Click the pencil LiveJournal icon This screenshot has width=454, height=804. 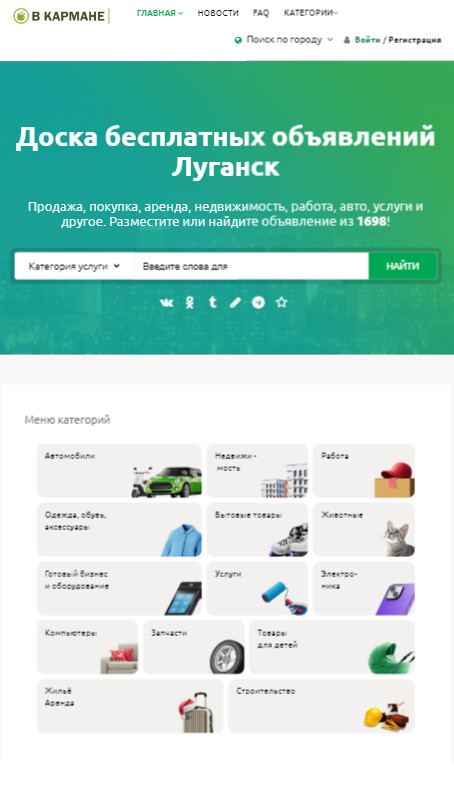235,303
